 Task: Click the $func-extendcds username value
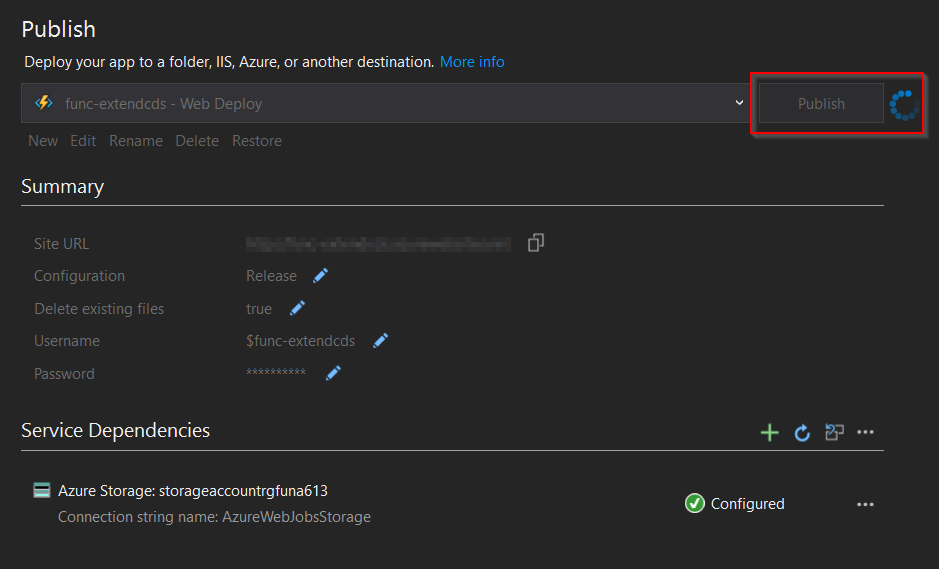point(301,341)
